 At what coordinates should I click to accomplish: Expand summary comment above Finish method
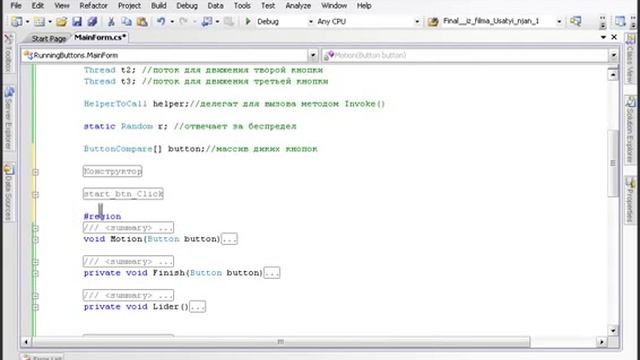click(36, 262)
